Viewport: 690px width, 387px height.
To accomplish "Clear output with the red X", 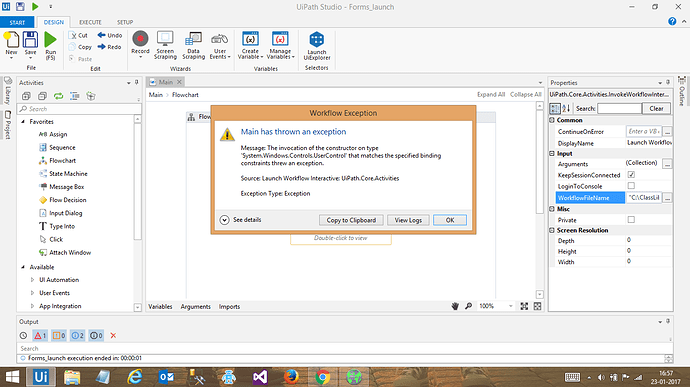I will click(x=113, y=335).
